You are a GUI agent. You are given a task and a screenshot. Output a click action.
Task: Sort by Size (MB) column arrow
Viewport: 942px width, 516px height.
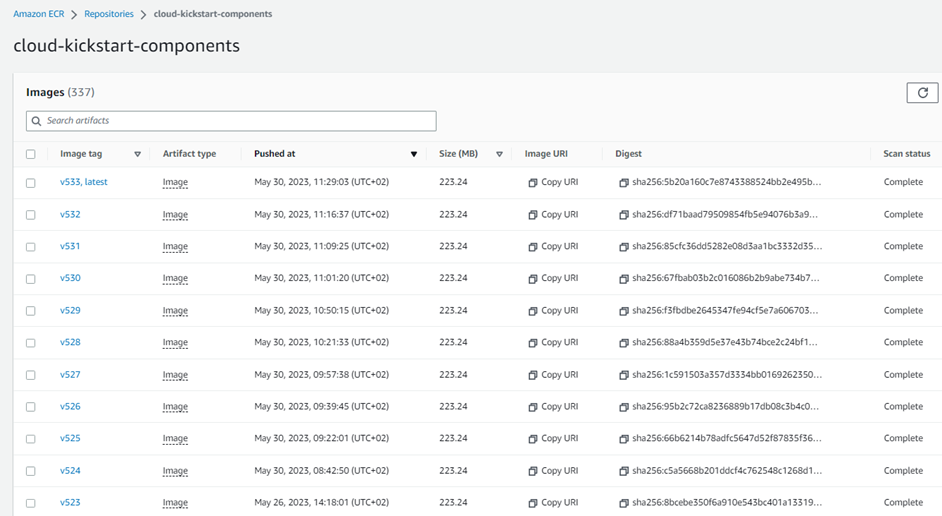pos(499,154)
